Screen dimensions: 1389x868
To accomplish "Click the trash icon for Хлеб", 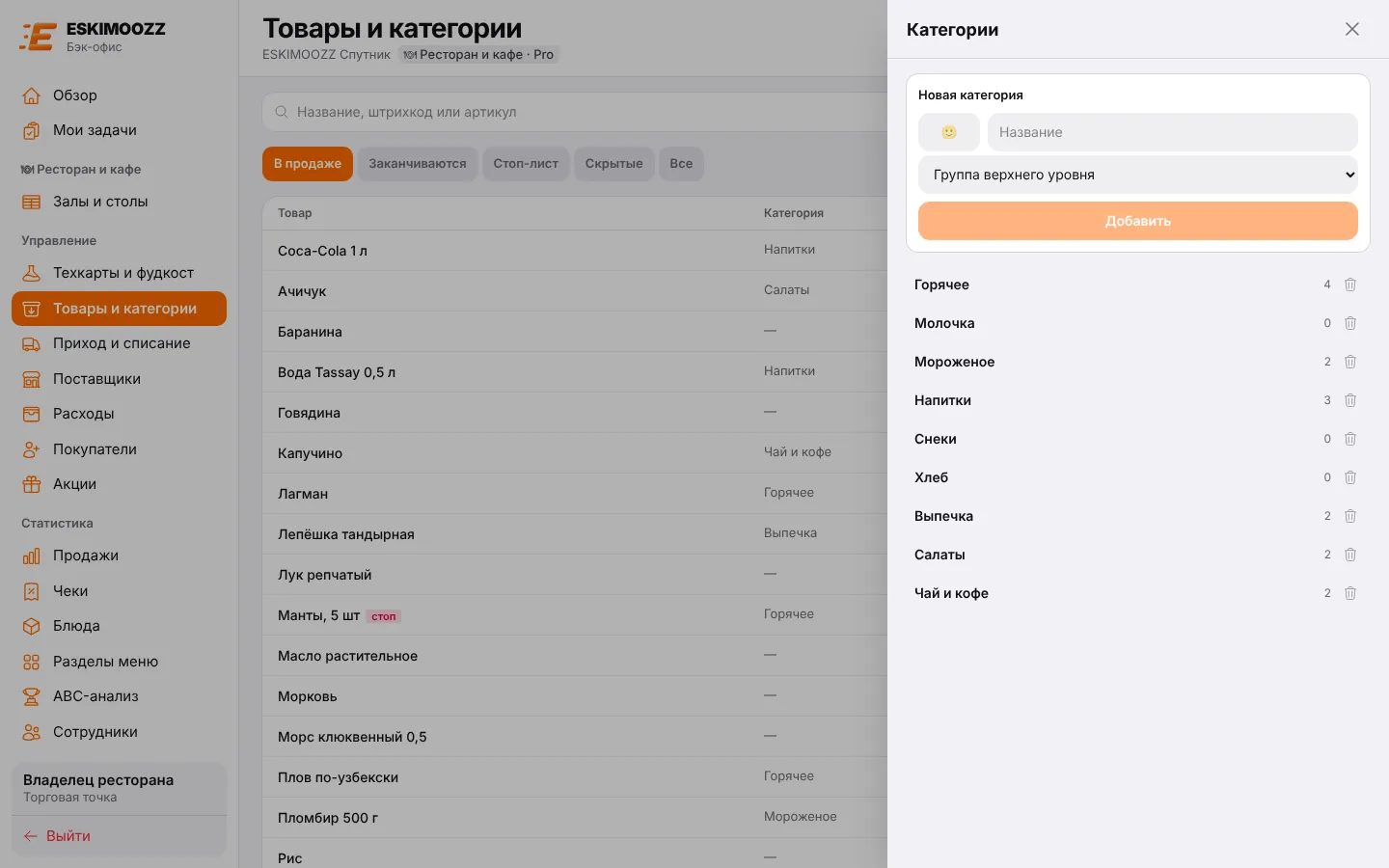I will [x=1350, y=477].
